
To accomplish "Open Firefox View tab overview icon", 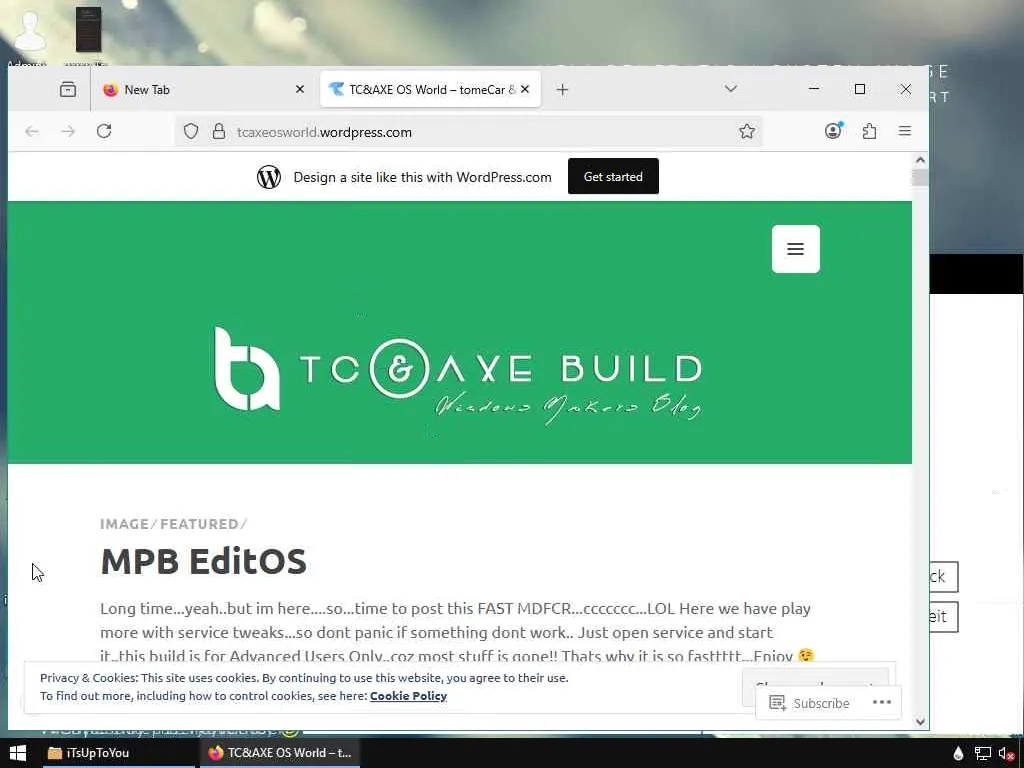I will point(68,89).
